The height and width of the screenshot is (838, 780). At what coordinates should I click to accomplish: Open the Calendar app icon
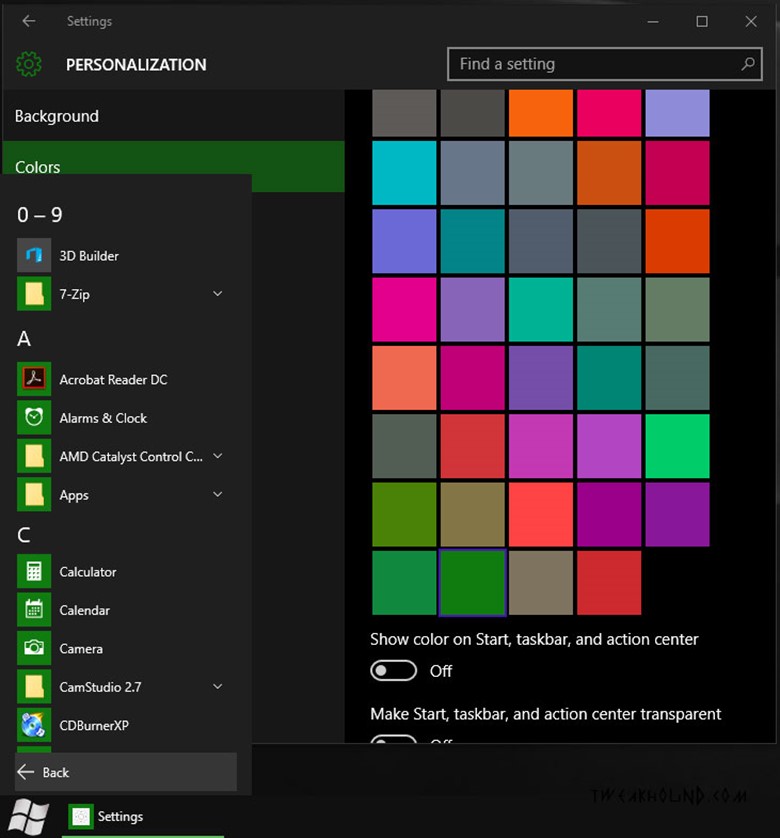[34, 610]
